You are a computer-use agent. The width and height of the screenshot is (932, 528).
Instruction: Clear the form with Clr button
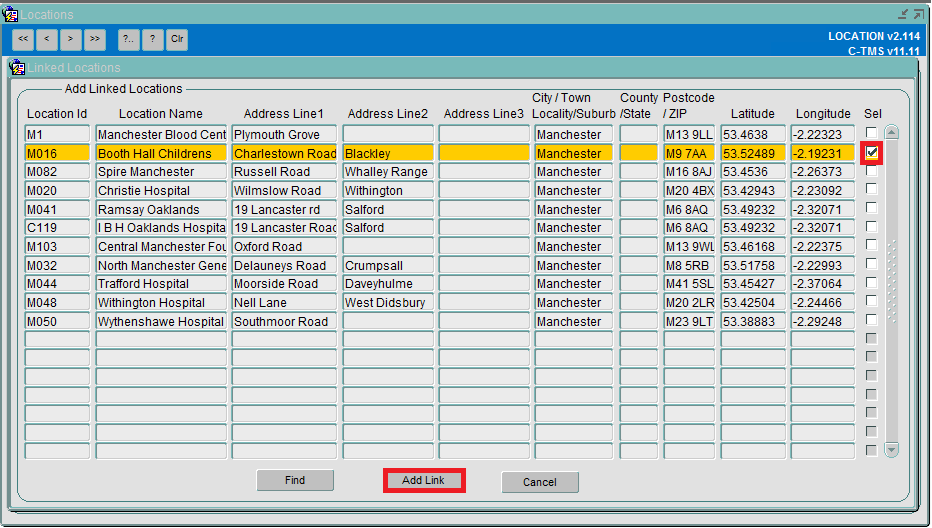pos(177,39)
